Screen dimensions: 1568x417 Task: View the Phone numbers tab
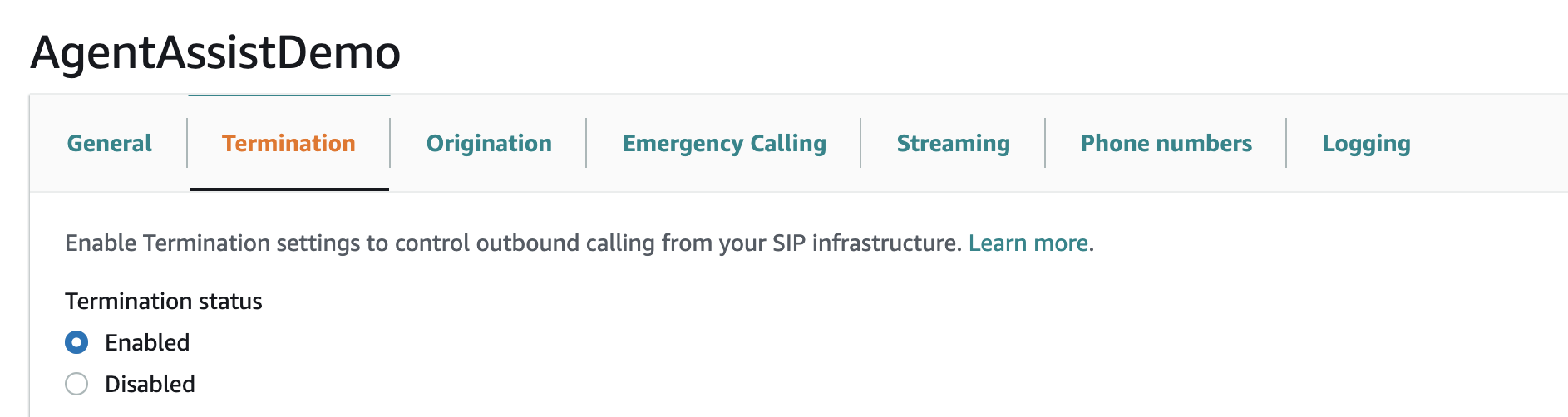(1166, 144)
